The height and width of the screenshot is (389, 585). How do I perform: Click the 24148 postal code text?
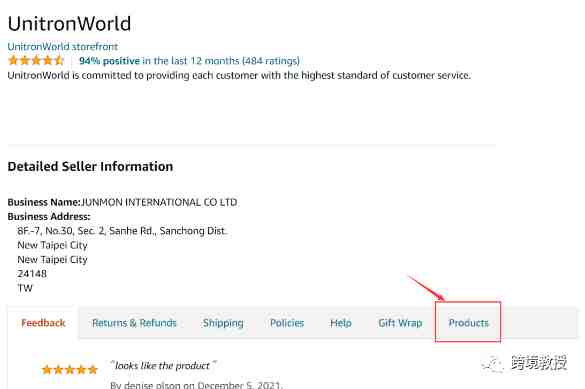(x=32, y=274)
